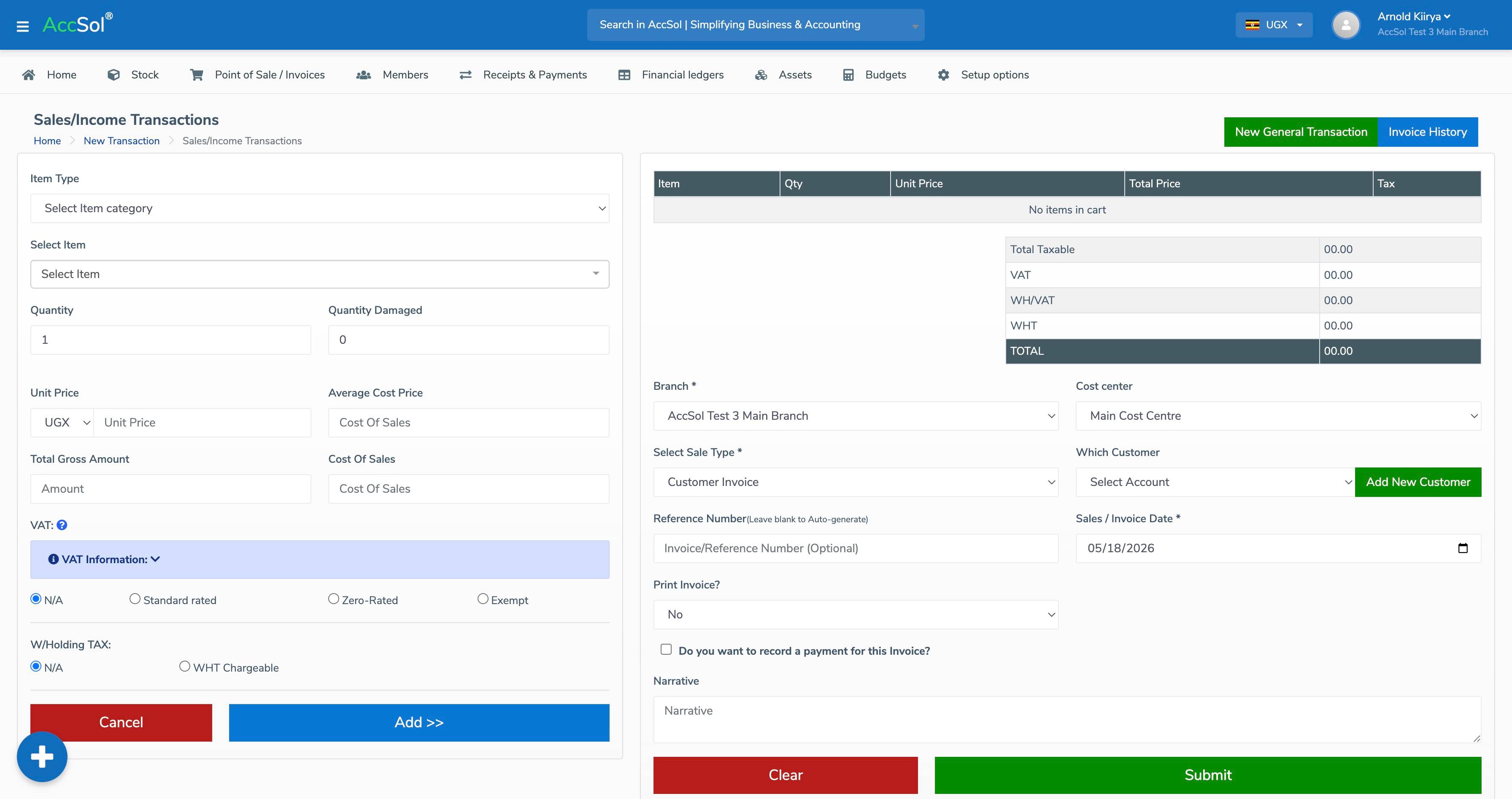Expand the VAT Information panel
The width and height of the screenshot is (1512, 799).
(320, 559)
